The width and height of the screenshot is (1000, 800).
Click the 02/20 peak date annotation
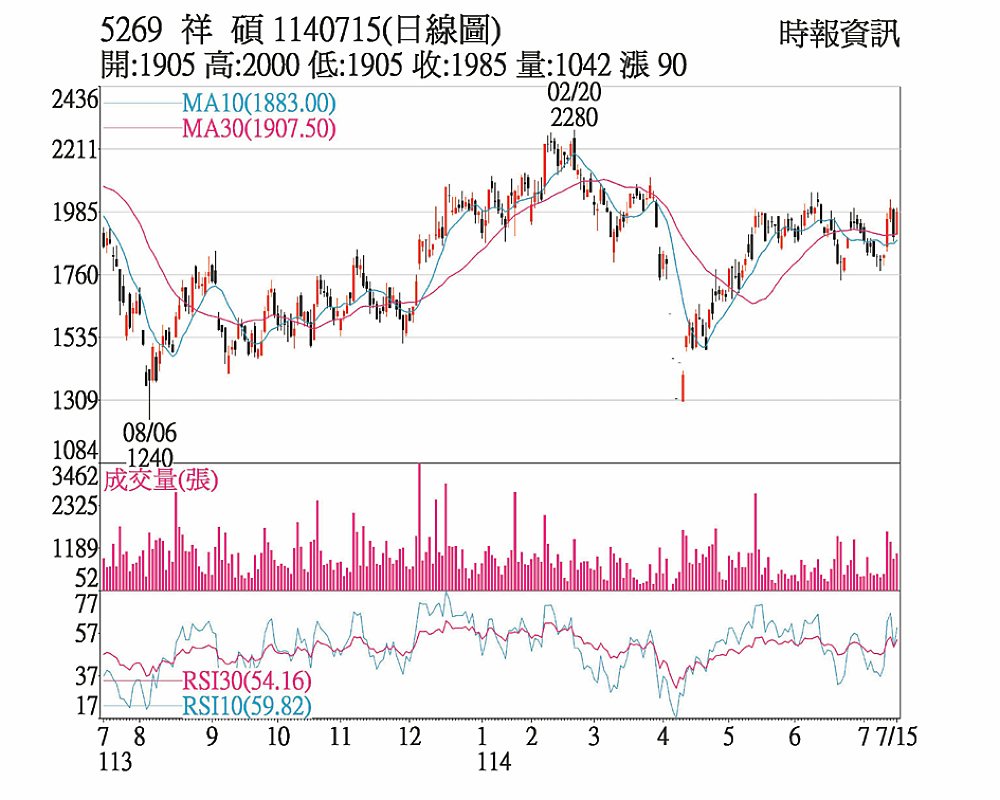574,93
